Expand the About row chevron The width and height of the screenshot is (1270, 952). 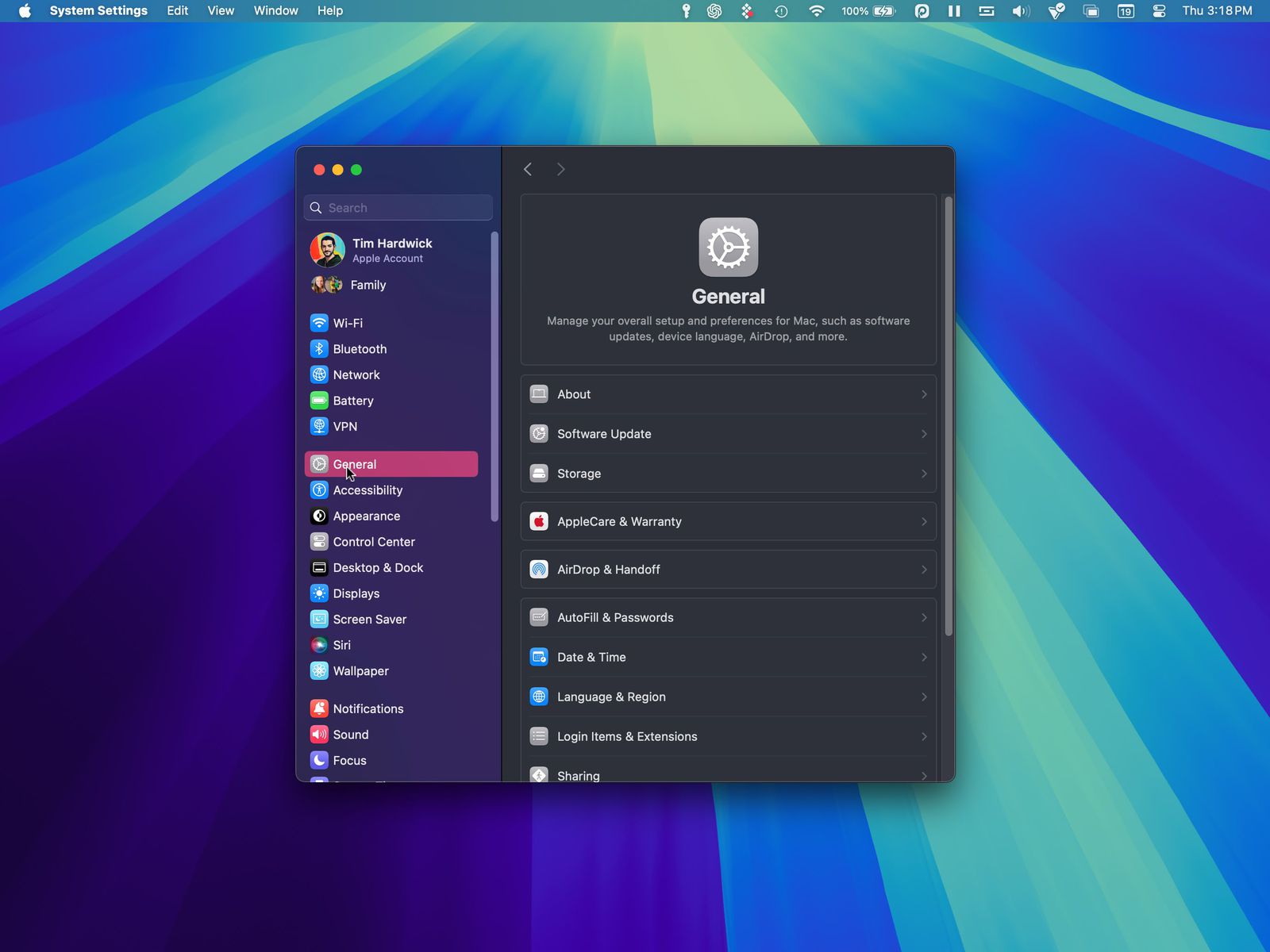(x=924, y=394)
